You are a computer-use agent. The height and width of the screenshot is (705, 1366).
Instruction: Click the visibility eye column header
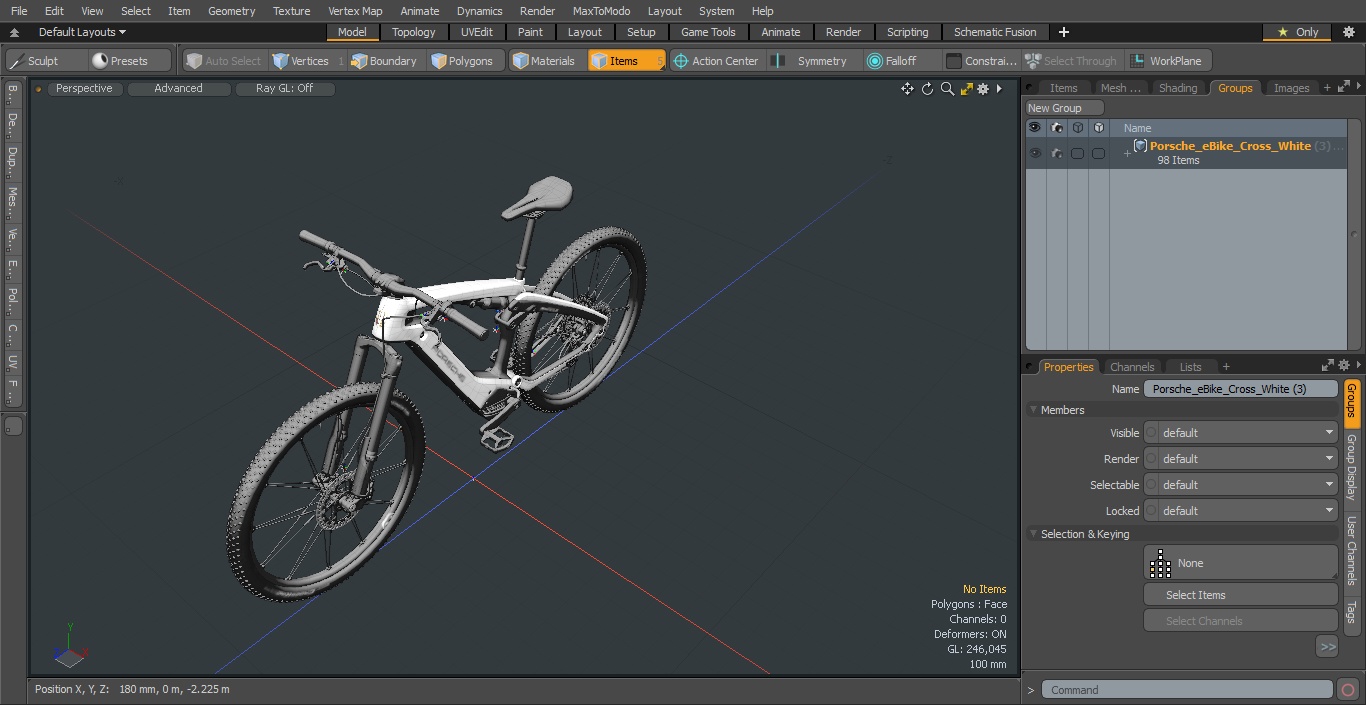[1034, 128]
